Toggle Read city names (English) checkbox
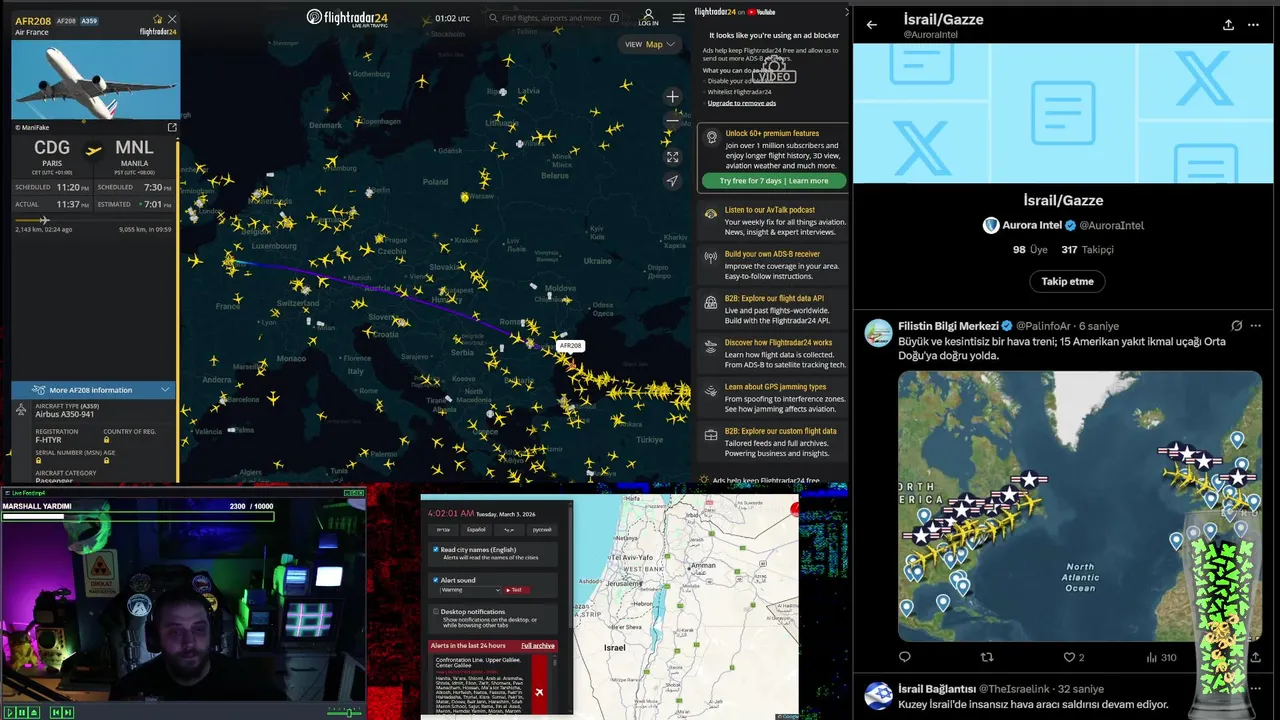Image resolution: width=1280 pixels, height=720 pixels. pos(436,550)
